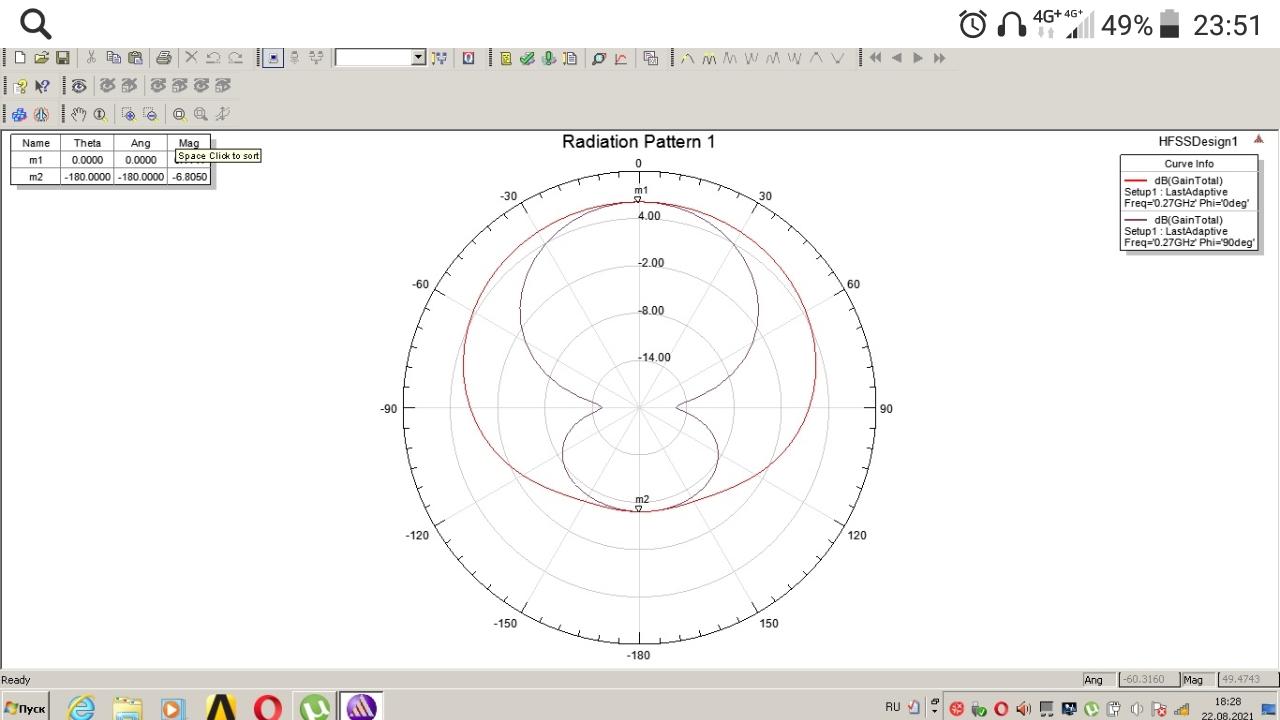1280x720 pixels.
Task: Toggle the eye visibility icon
Action: [x=79, y=86]
